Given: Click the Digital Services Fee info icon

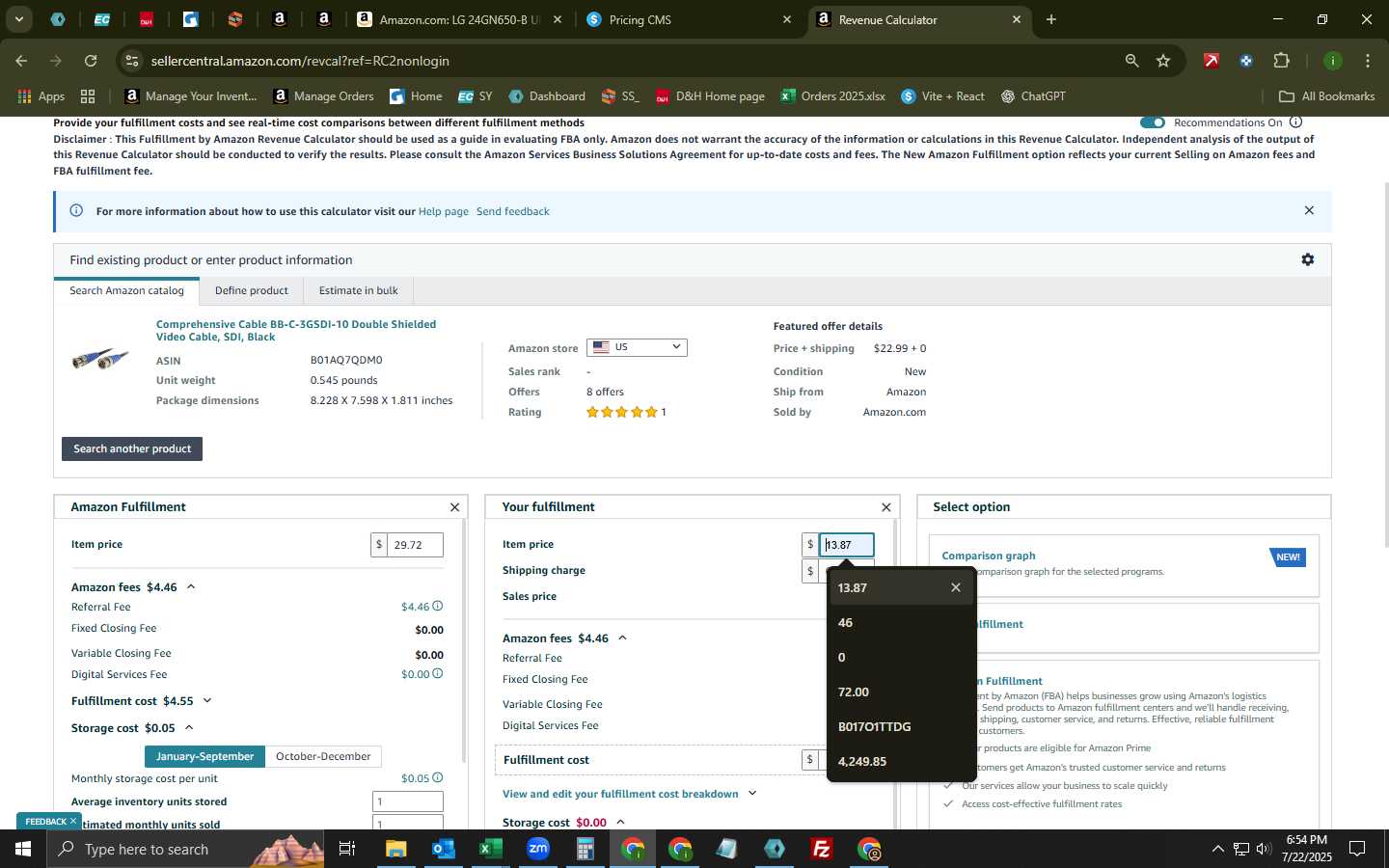Looking at the screenshot, I should point(437,674).
